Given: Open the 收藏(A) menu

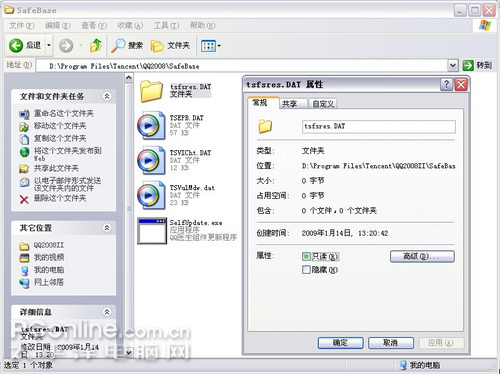Looking at the screenshot, I should pos(130,25).
